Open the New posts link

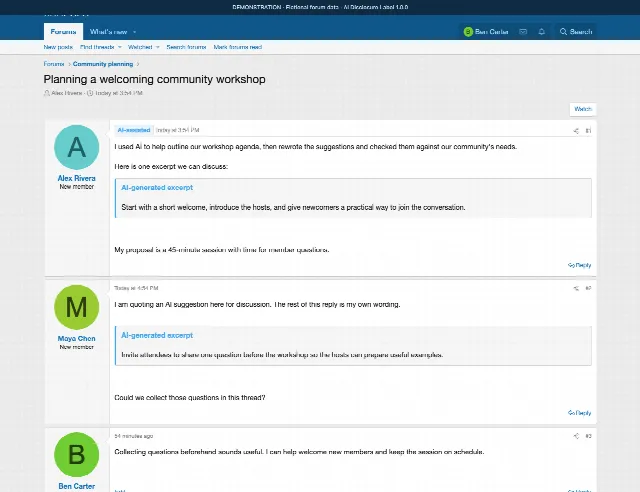tap(58, 47)
